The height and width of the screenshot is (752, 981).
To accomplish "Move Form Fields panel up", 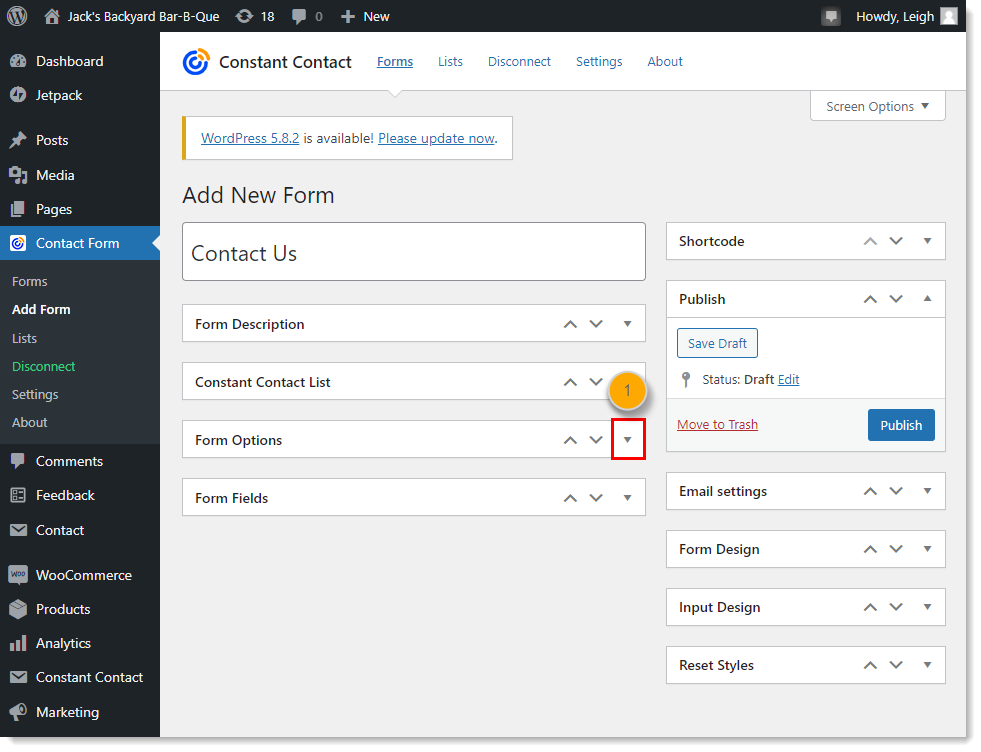I will (x=570, y=498).
